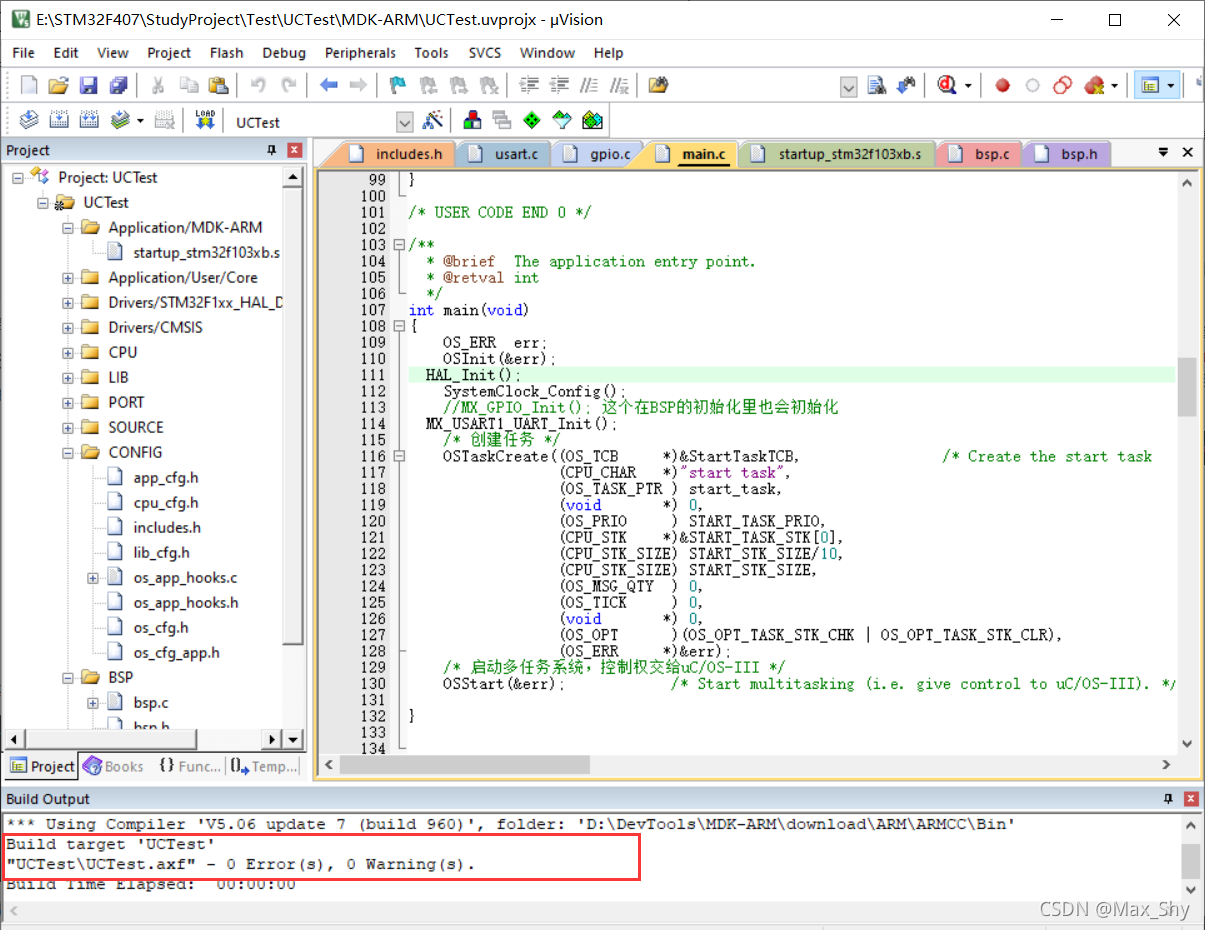Collapse the BSP folder node
This screenshot has height=930, width=1205.
[x=68, y=677]
